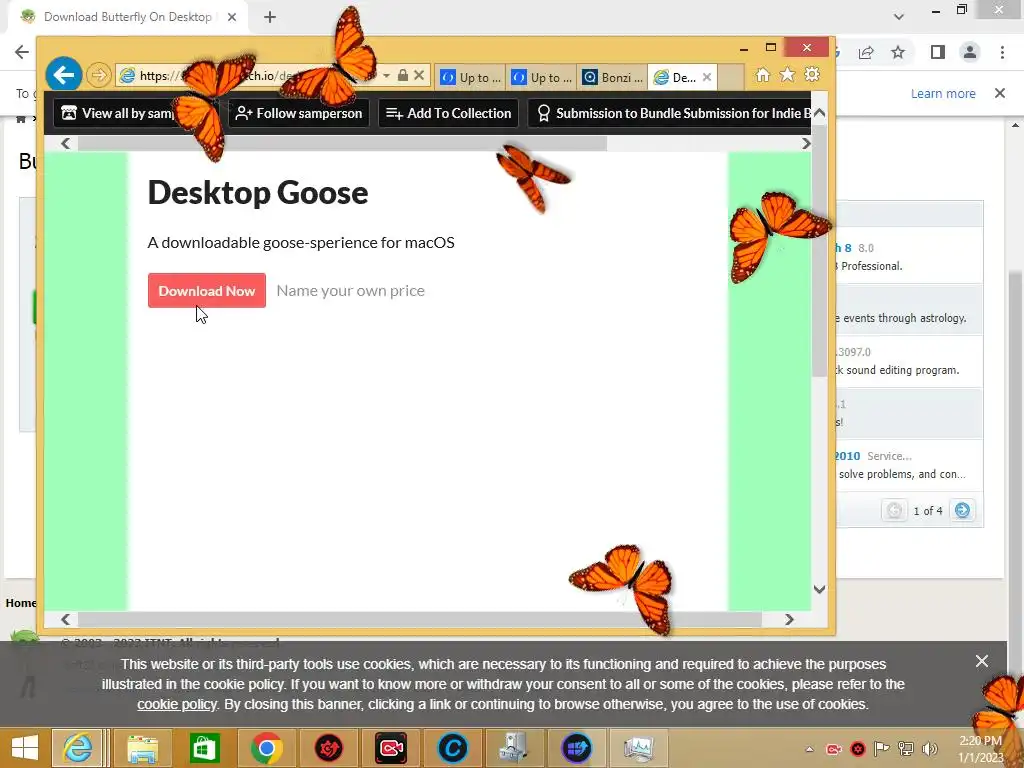
Task: Click 'Learn more' in Chrome info bar
Action: pyautogui.click(x=943, y=93)
